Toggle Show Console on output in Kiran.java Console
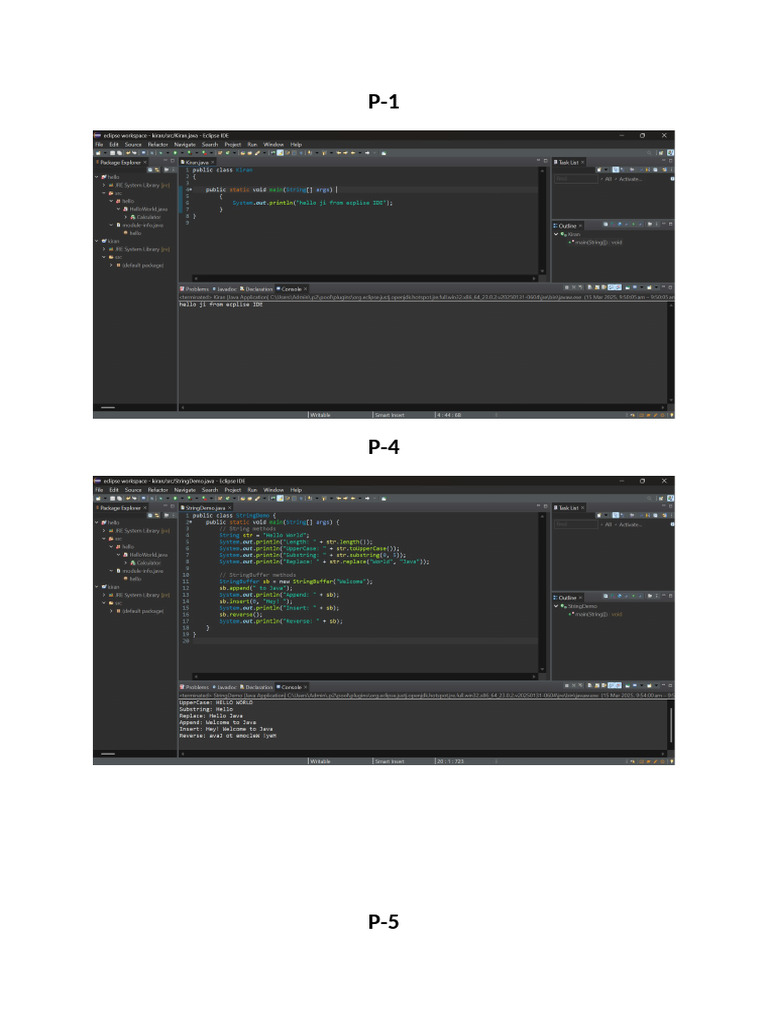Screen dimensions: 768x1024 pos(611,287)
